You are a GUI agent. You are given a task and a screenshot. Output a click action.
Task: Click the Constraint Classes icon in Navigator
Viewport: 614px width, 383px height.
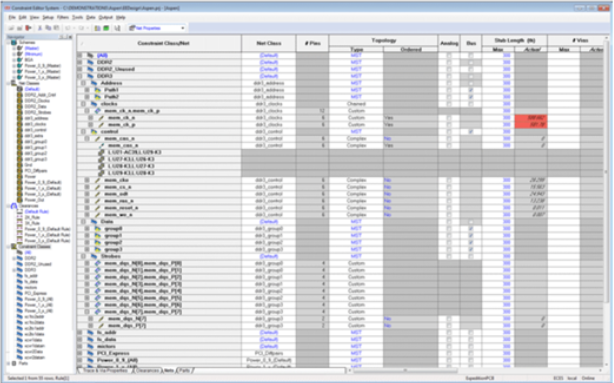14,246
